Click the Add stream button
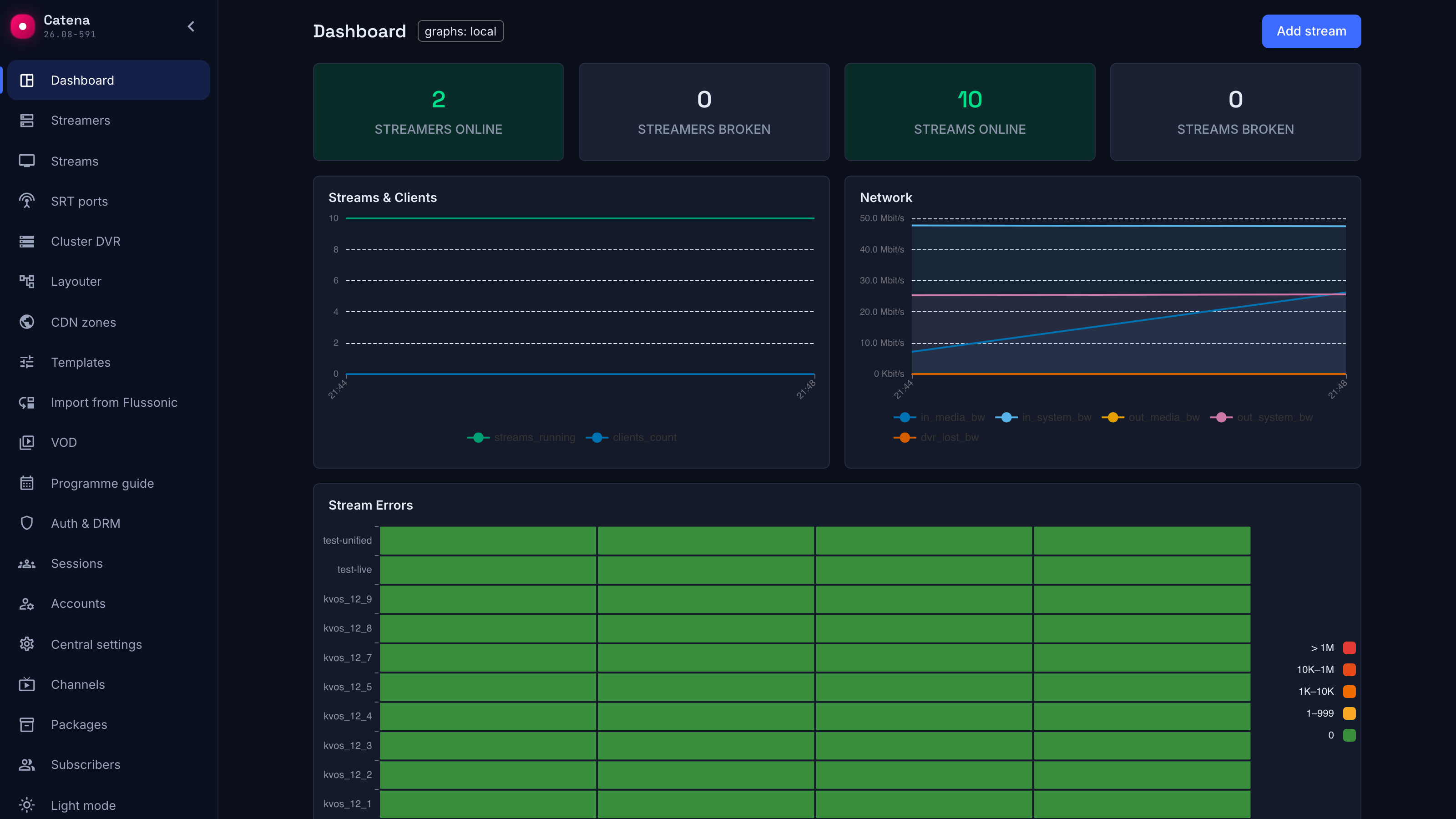This screenshot has height=819, width=1456. [1311, 31]
